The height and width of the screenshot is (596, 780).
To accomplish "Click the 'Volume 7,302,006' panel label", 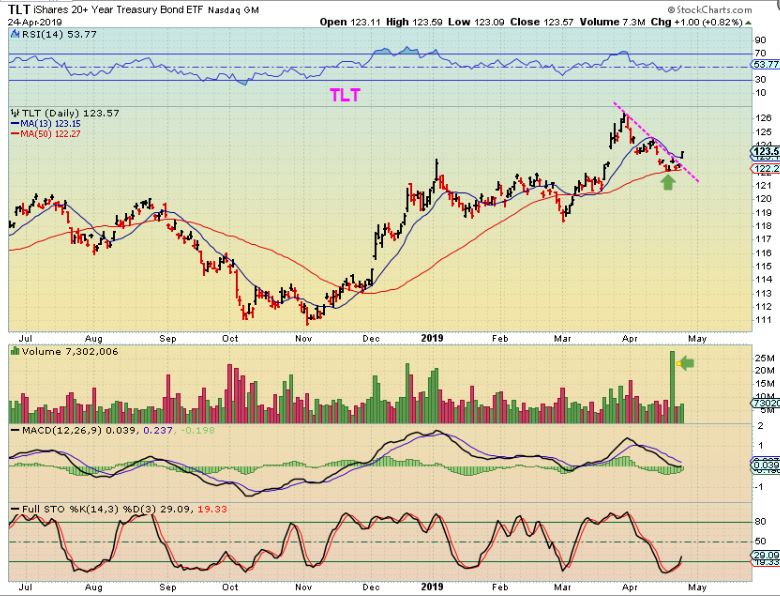I will tap(70, 352).
